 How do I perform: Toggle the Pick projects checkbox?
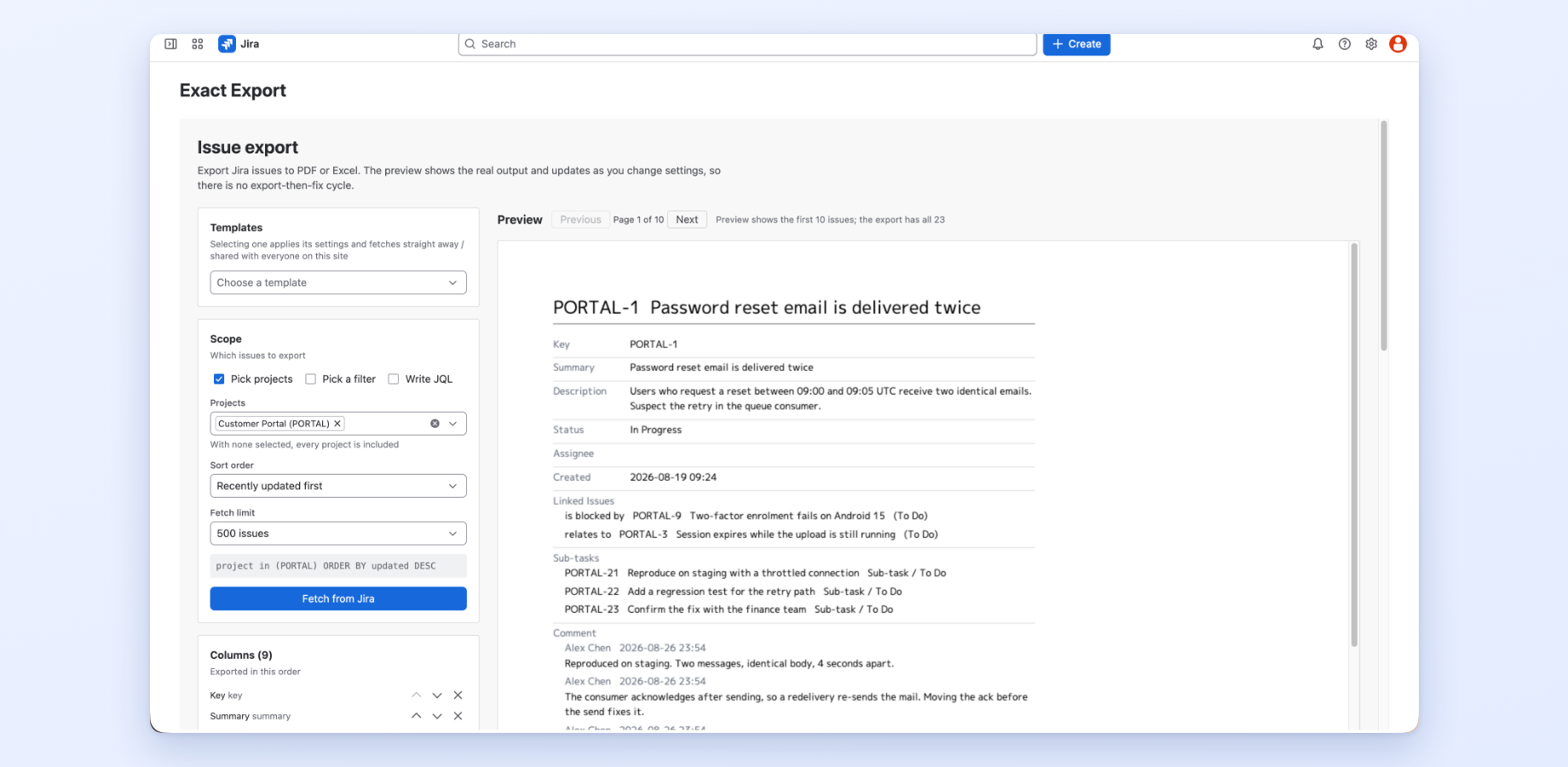pyautogui.click(x=219, y=379)
